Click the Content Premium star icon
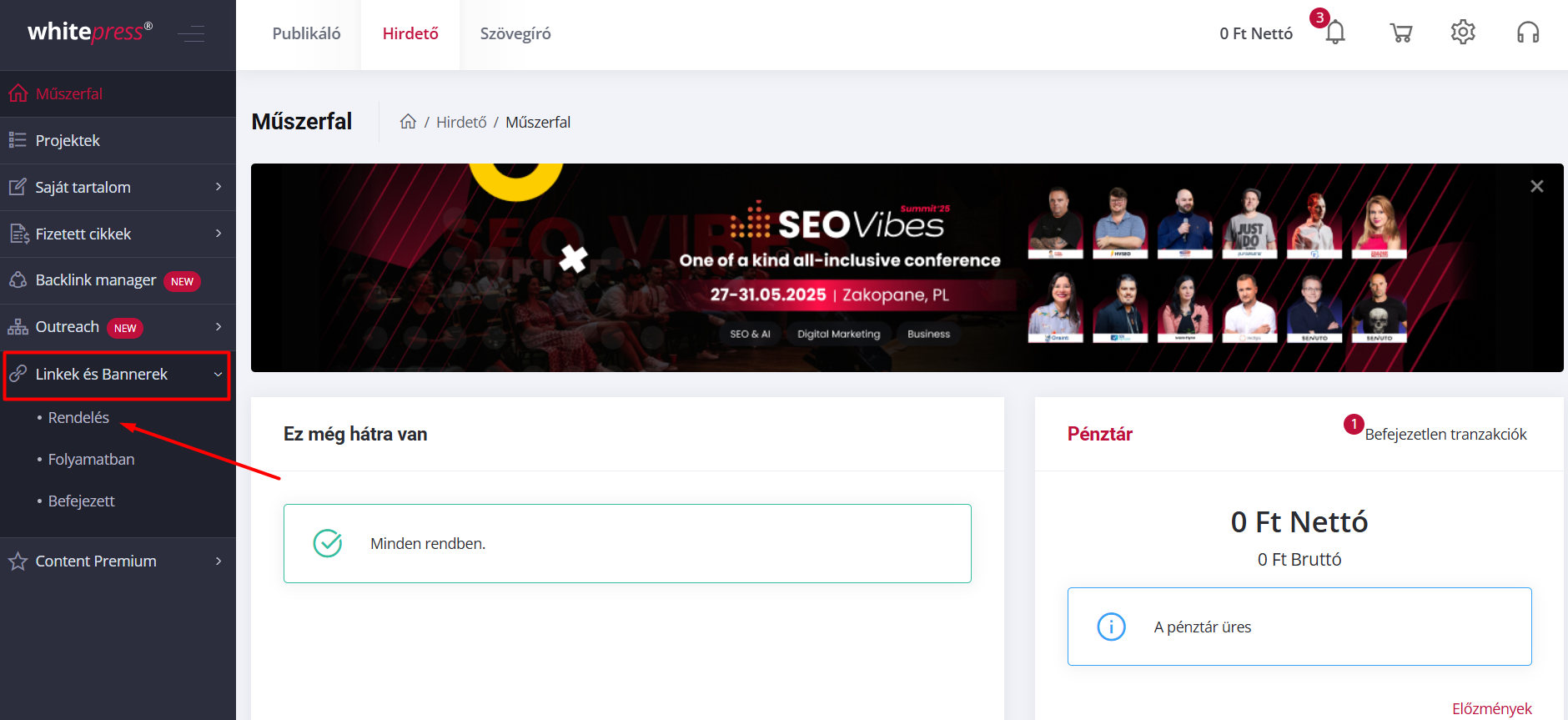This screenshot has height=720, width=1568. tap(18, 561)
